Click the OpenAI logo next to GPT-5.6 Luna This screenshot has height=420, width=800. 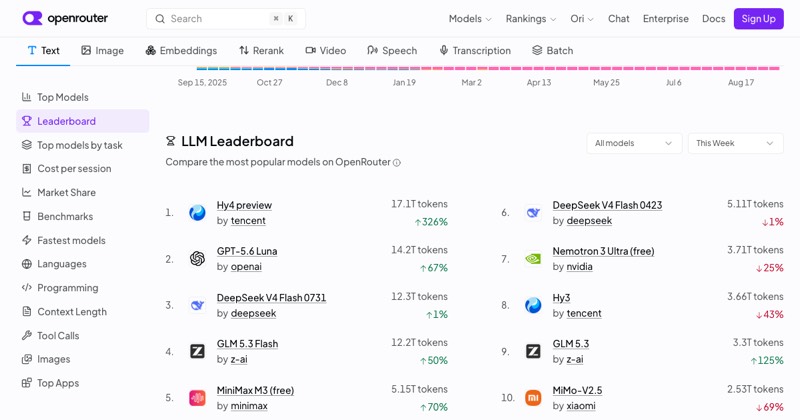click(x=197, y=259)
